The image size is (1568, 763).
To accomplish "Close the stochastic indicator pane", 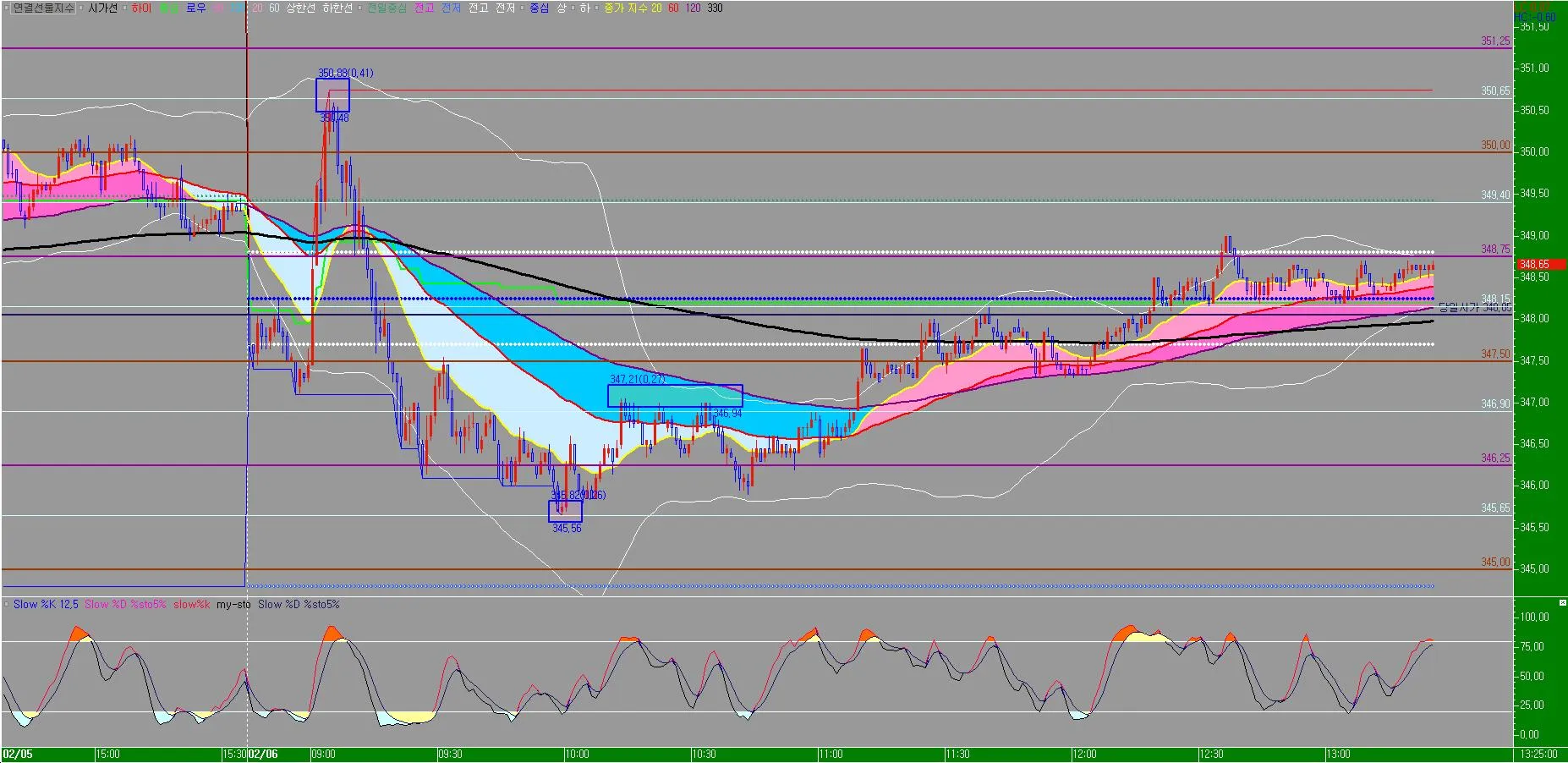I will pyautogui.click(x=1562, y=602).
